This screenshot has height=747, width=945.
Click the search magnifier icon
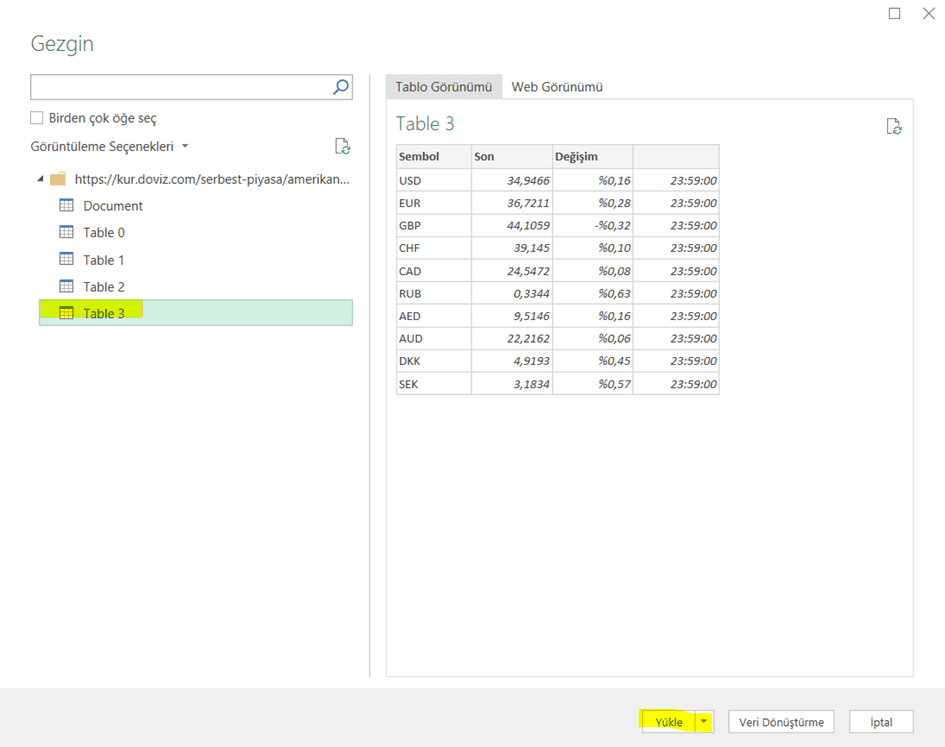coord(341,87)
